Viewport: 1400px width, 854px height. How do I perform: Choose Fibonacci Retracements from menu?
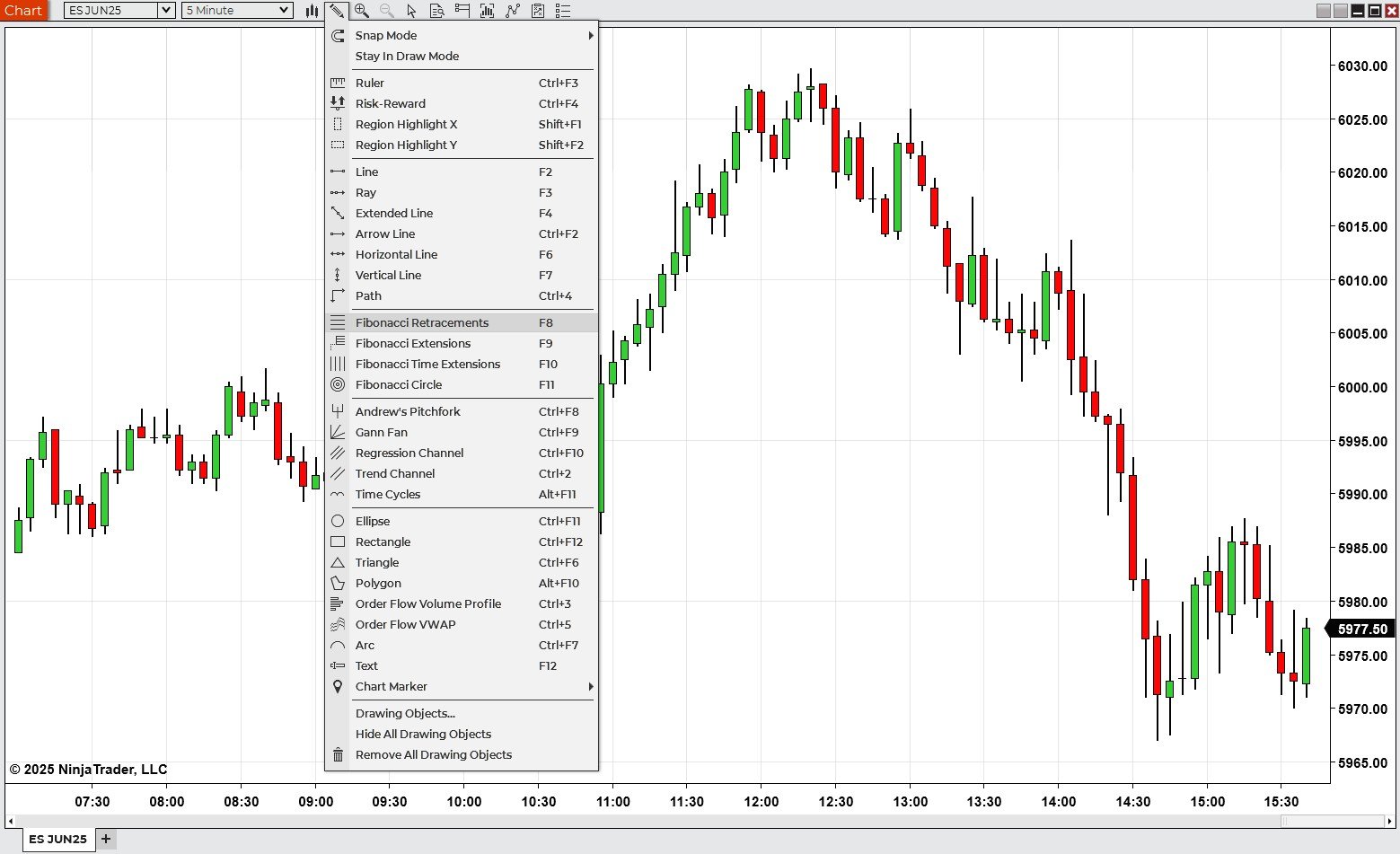click(x=462, y=322)
